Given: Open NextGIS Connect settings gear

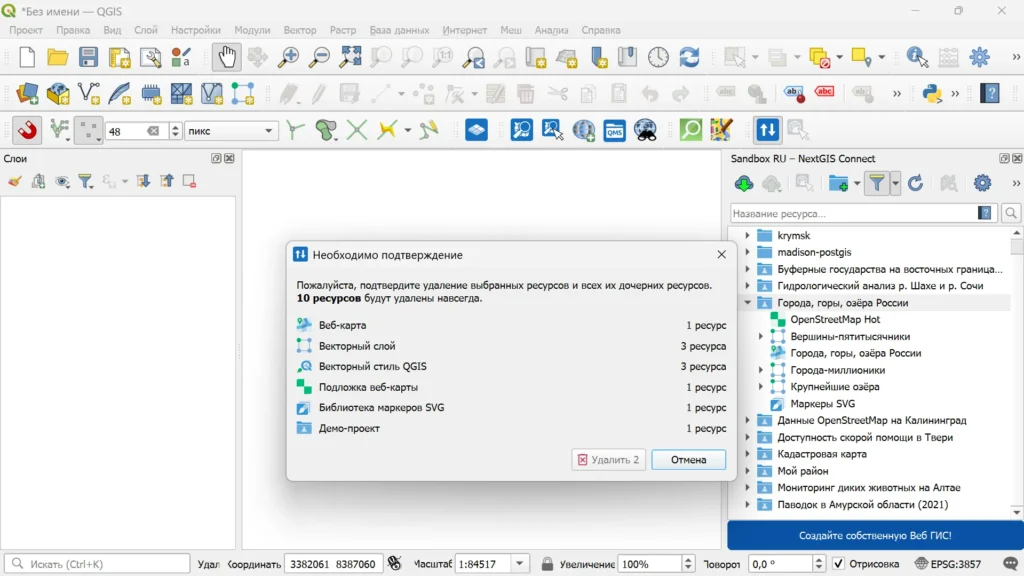Looking at the screenshot, I should pyautogui.click(x=982, y=184).
